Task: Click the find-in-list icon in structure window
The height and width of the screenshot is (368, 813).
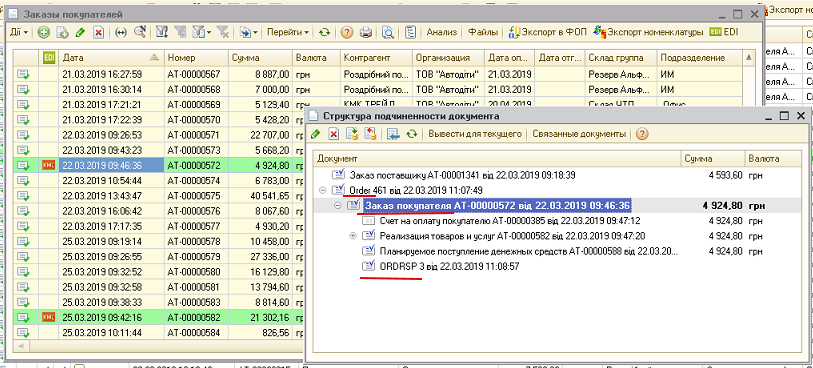Action: click(x=393, y=134)
